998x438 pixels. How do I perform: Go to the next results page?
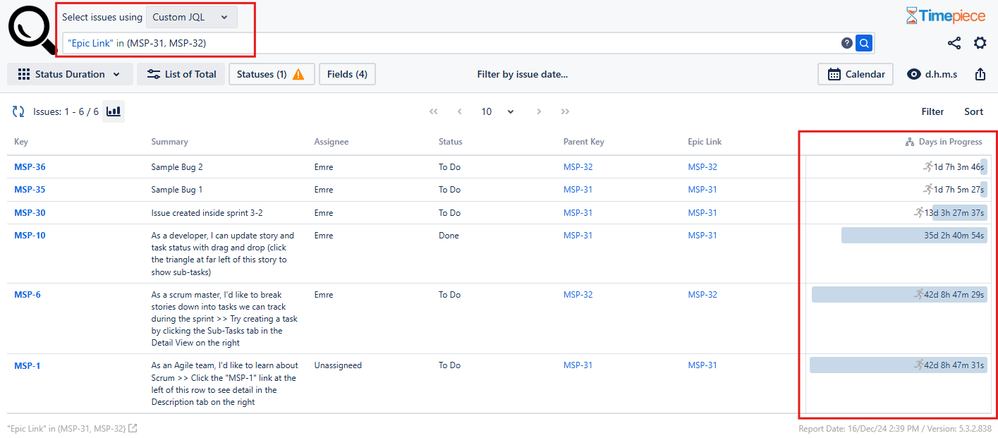click(539, 111)
